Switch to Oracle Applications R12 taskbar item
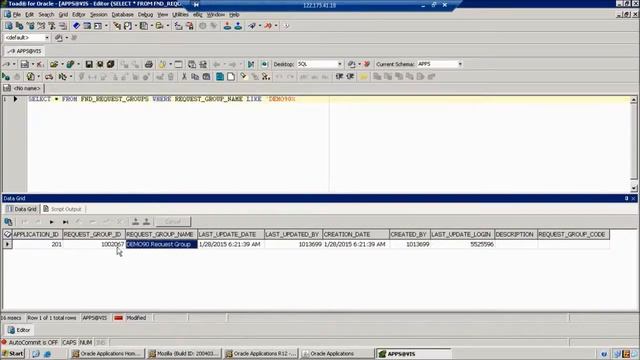 tap(260, 353)
